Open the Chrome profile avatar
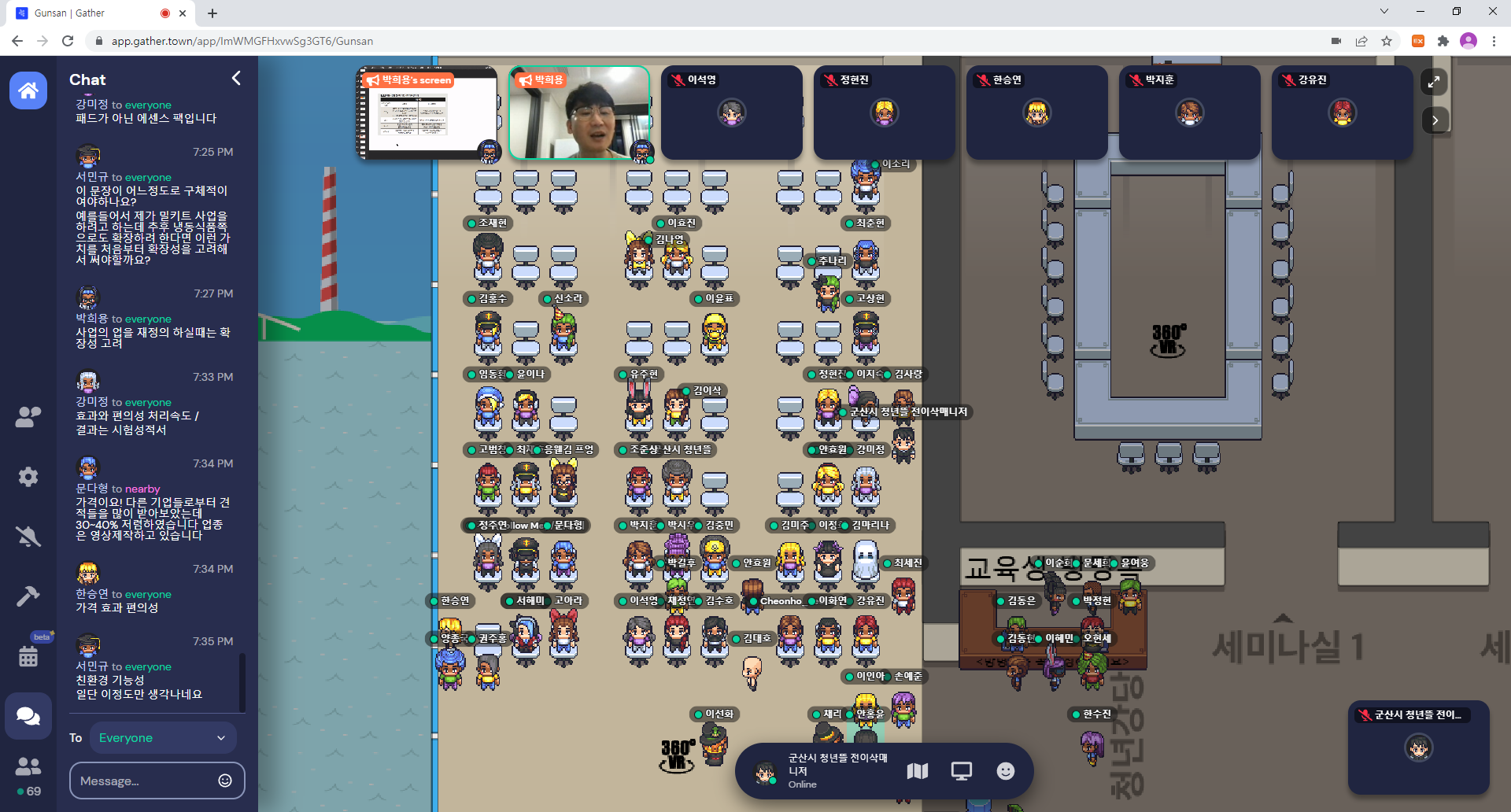Viewport: 1511px width, 812px height. point(1469,41)
